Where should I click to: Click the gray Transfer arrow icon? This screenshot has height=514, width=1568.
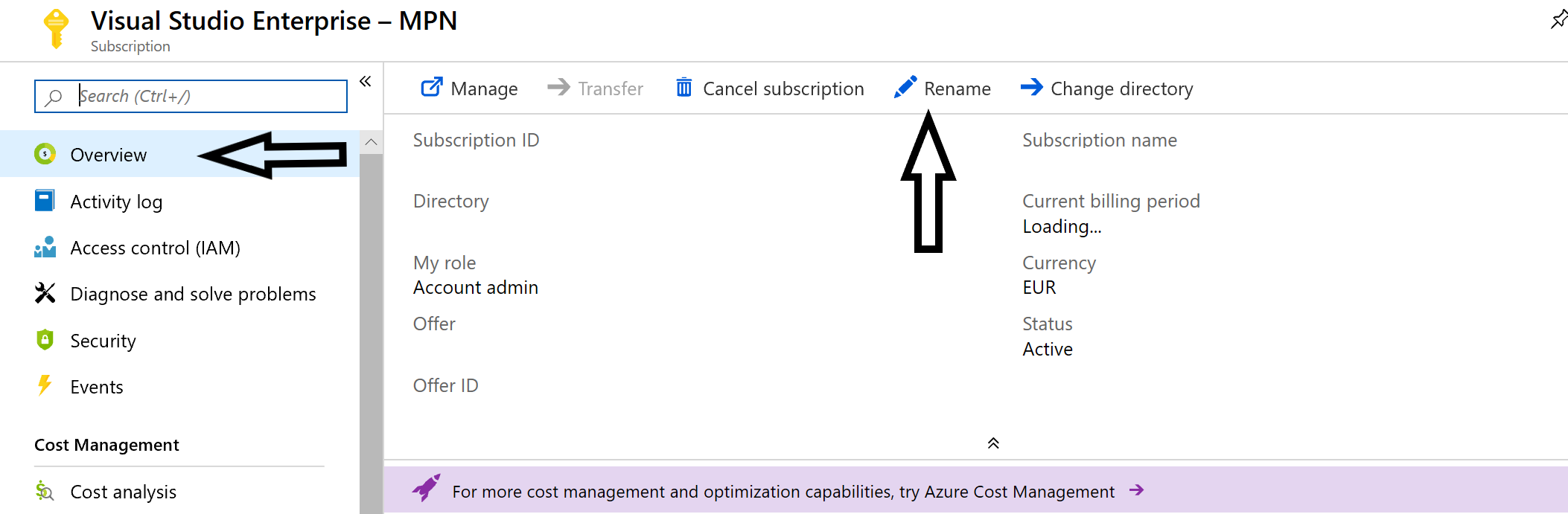(x=558, y=88)
